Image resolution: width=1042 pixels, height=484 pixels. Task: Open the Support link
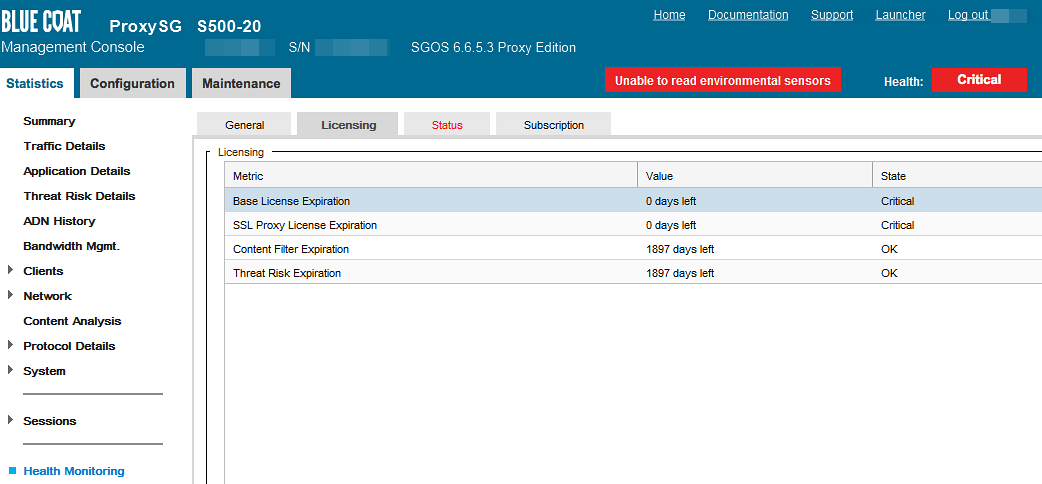[x=832, y=15]
